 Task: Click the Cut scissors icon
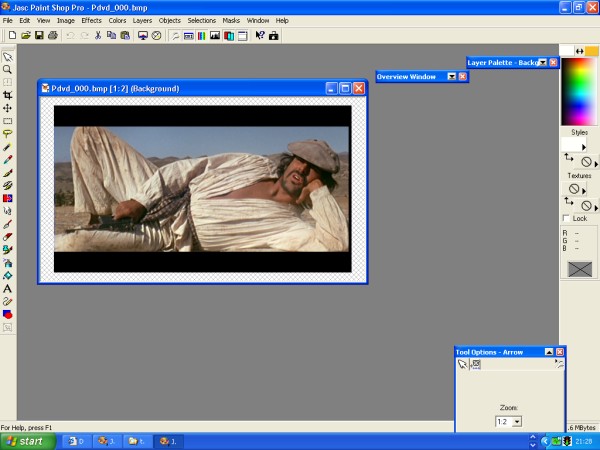coord(98,35)
